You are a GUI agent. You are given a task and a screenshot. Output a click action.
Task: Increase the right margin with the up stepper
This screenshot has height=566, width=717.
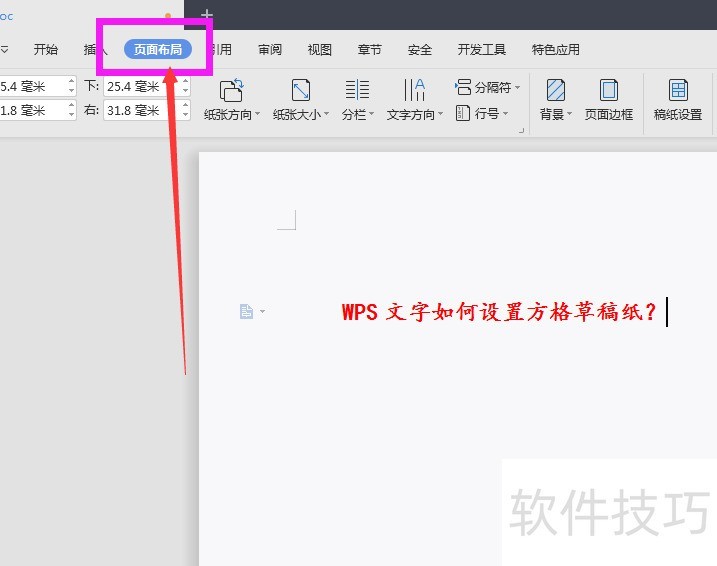pyautogui.click(x=185, y=106)
